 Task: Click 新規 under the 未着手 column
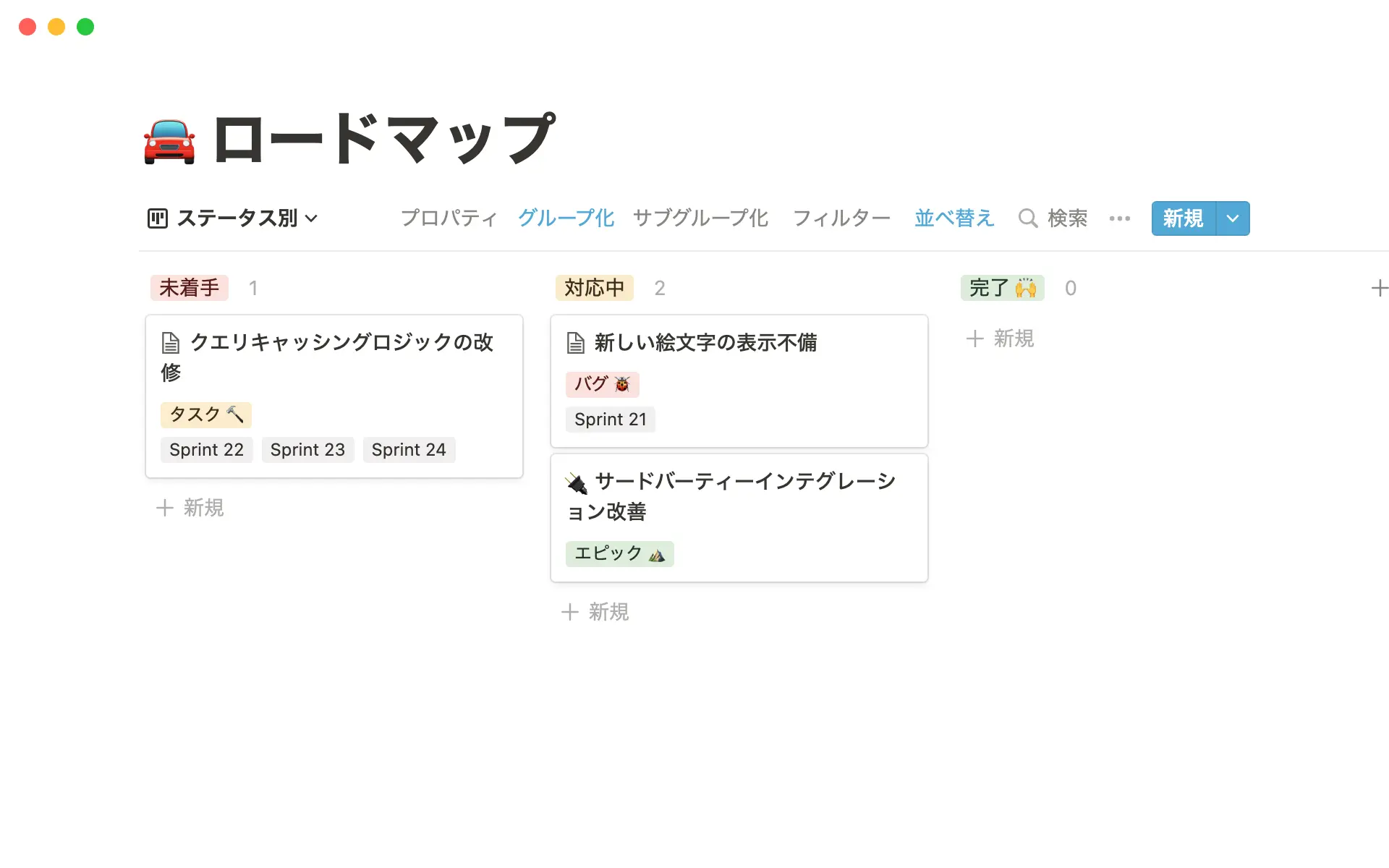[190, 508]
